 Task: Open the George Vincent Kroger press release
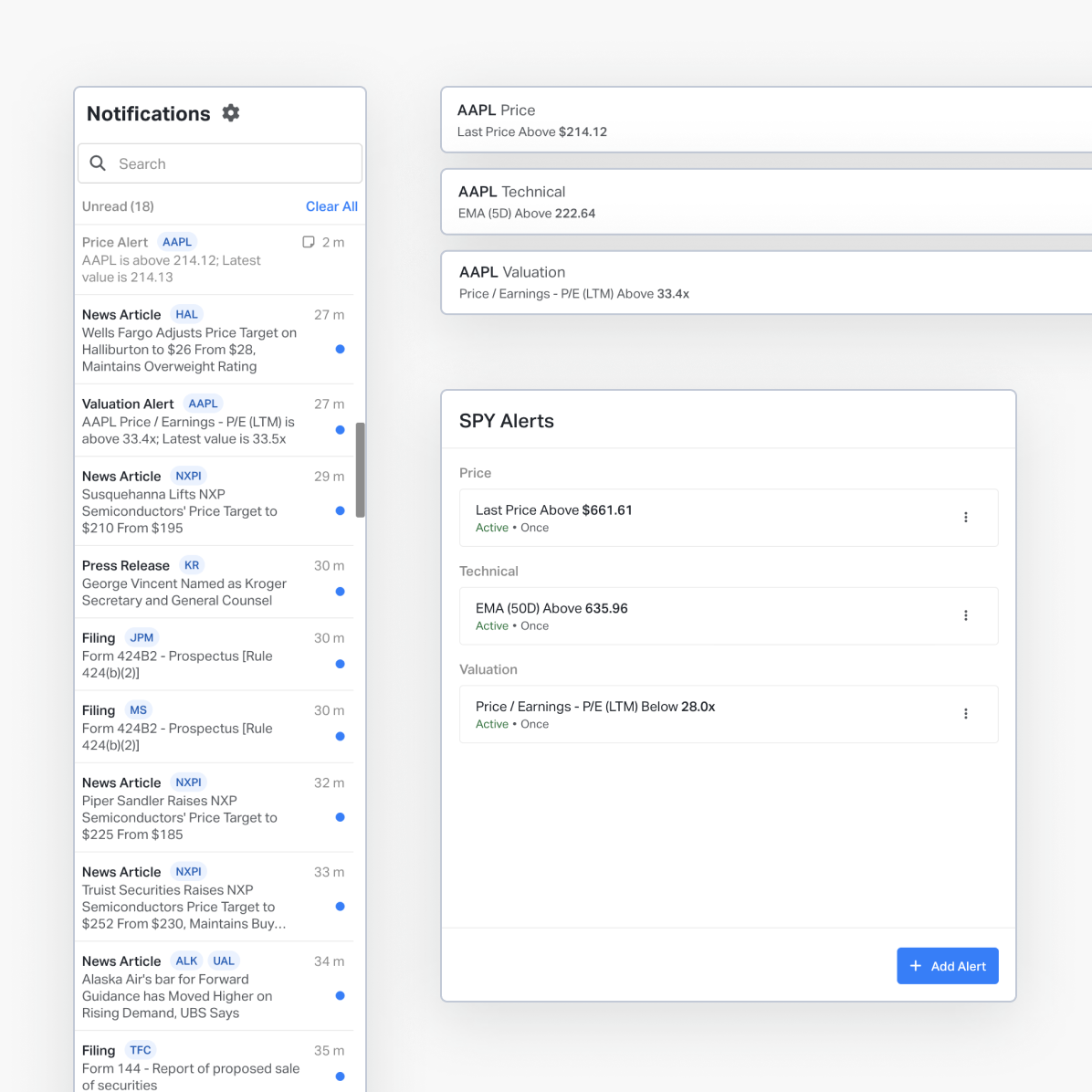click(x=215, y=583)
